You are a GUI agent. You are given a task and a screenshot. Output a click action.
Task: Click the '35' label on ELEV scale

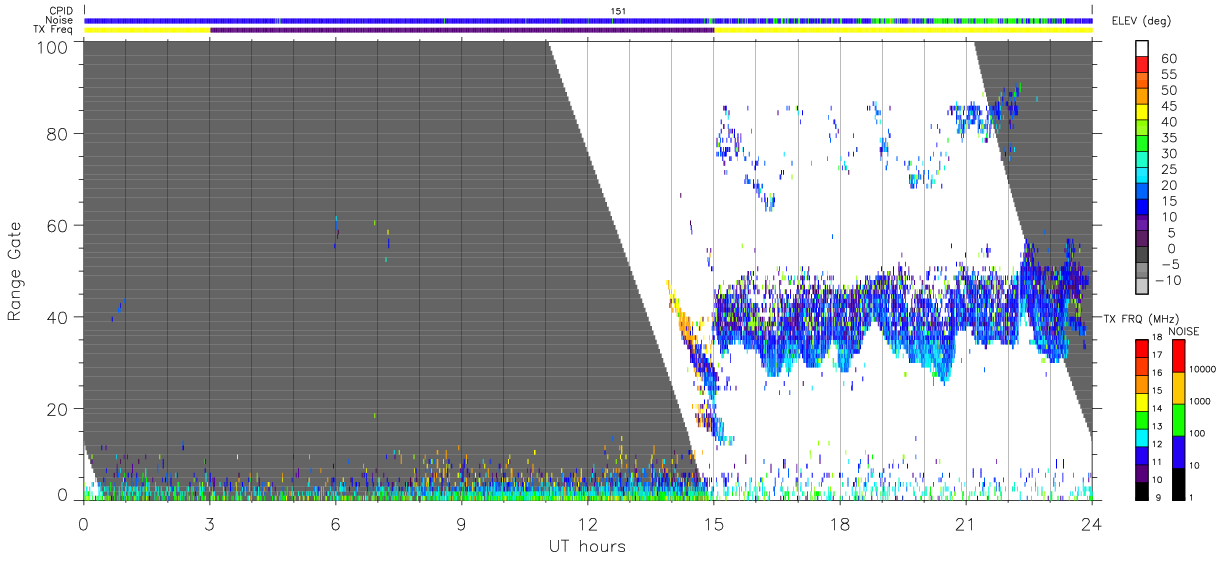1168,138
